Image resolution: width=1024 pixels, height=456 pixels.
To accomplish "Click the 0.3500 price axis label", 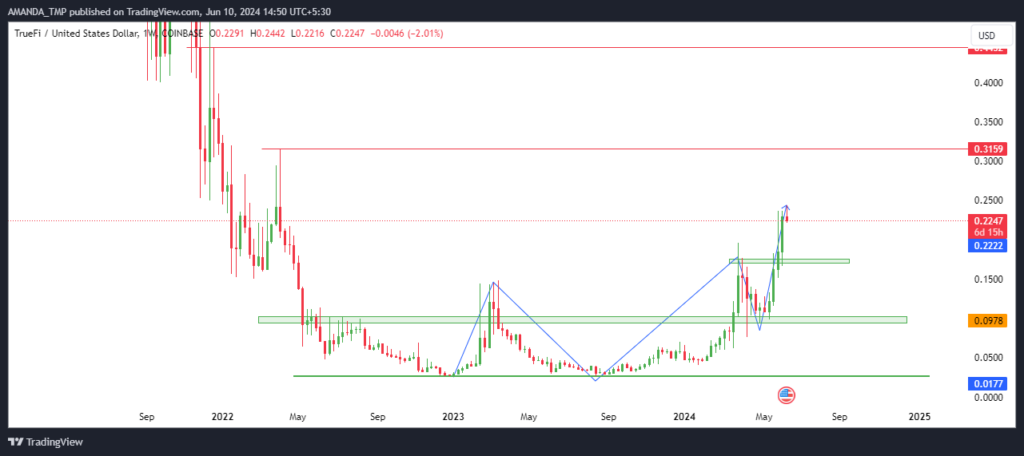I will (988, 122).
